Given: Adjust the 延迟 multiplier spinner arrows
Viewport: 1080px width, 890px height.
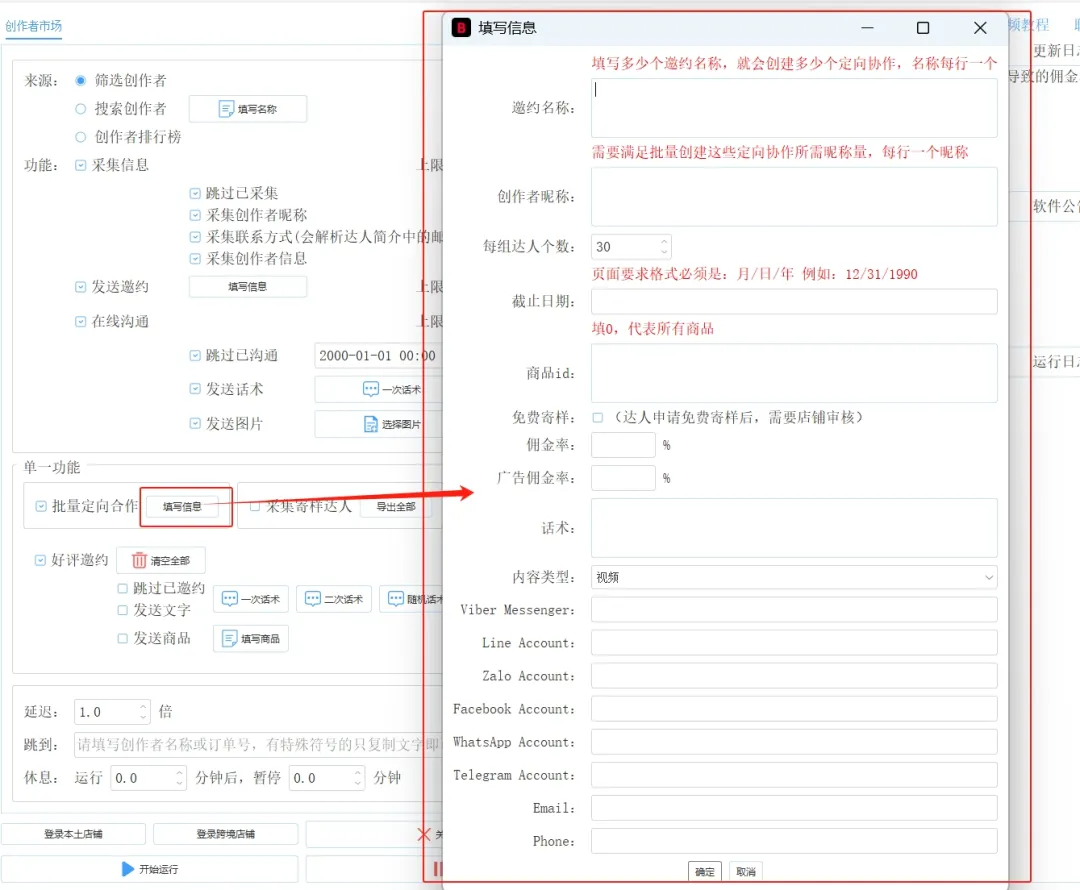Looking at the screenshot, I should click(x=143, y=712).
